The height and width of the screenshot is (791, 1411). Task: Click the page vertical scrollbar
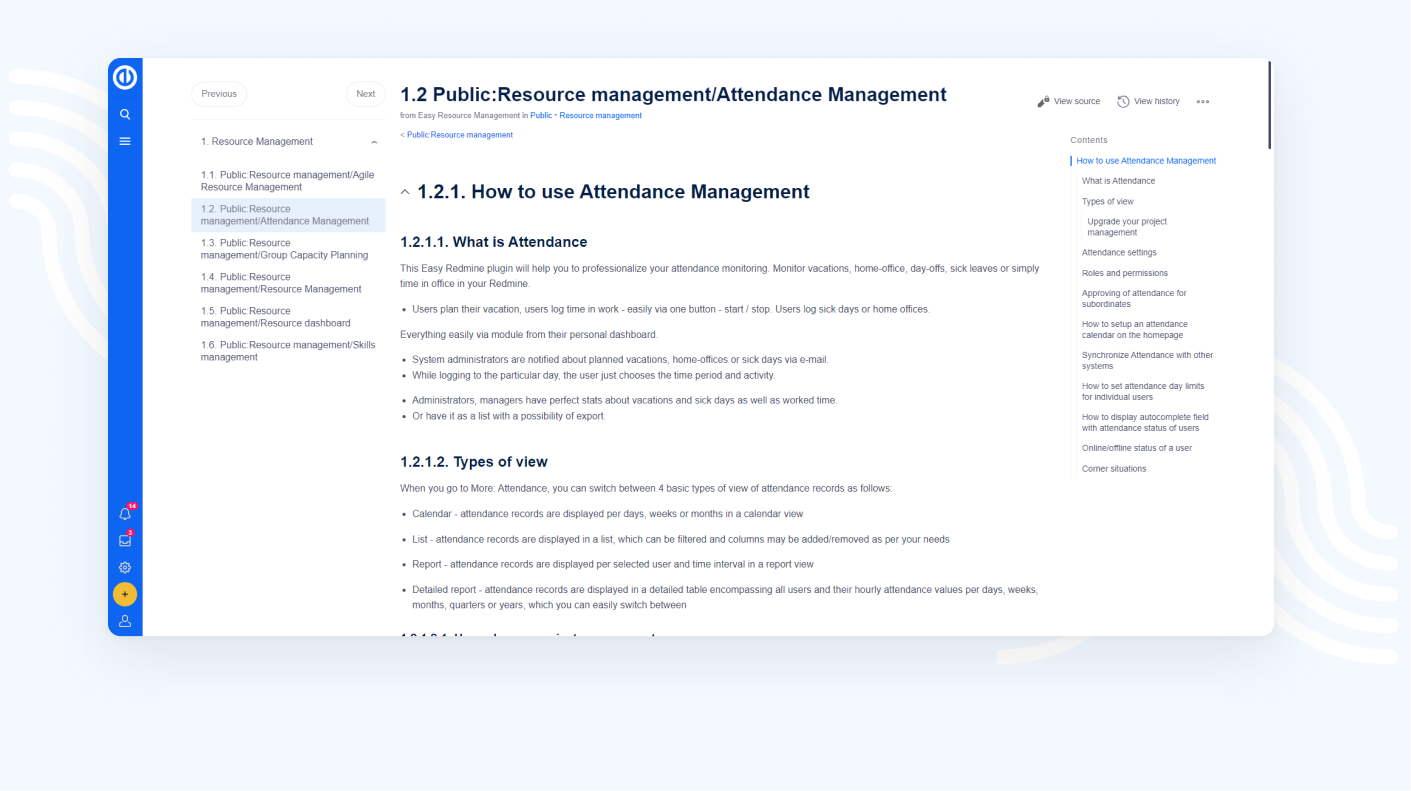1269,105
